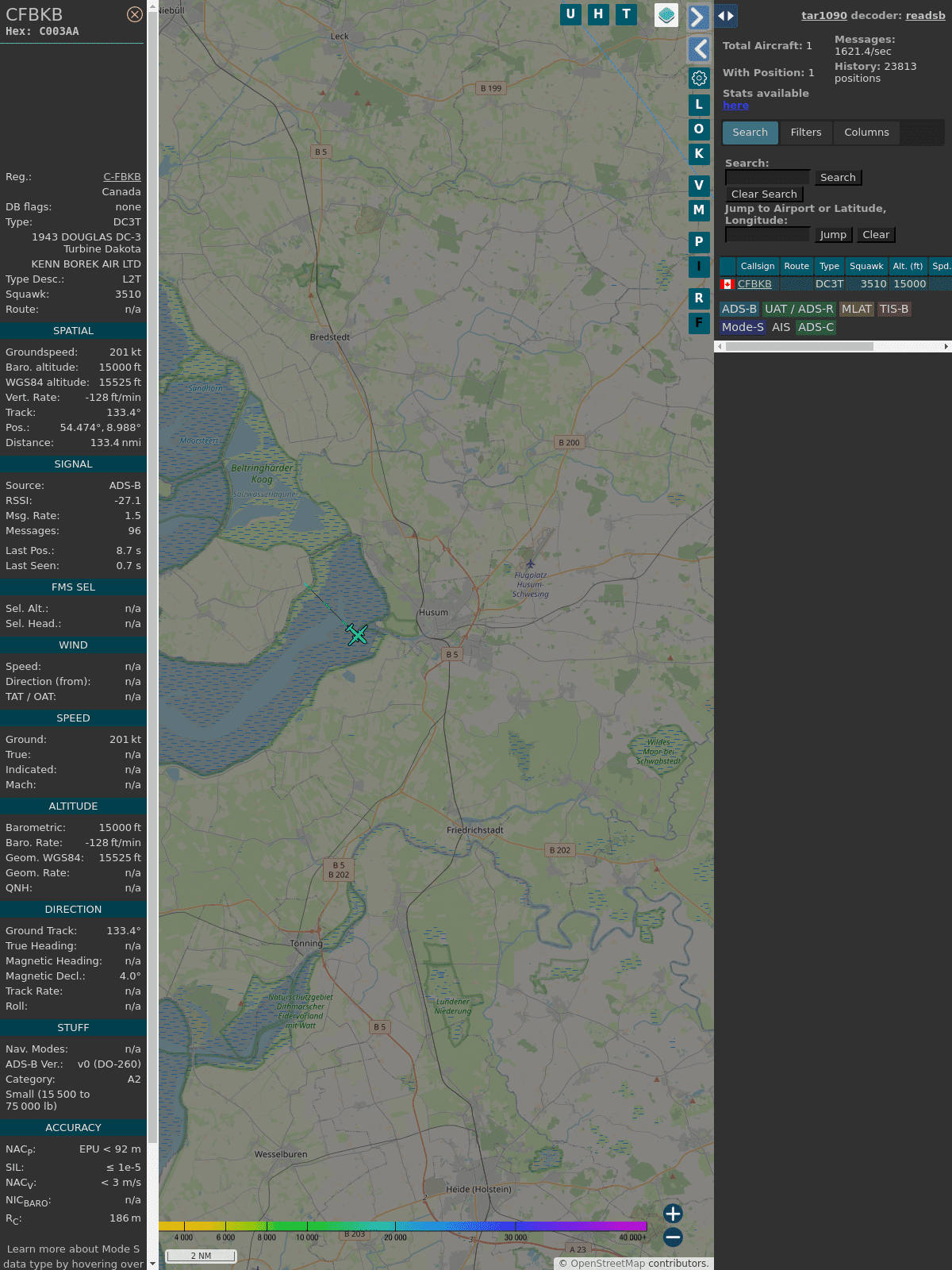The width and height of the screenshot is (952, 1270).
Task: Open the C-FBKB registration link
Action: (x=122, y=177)
